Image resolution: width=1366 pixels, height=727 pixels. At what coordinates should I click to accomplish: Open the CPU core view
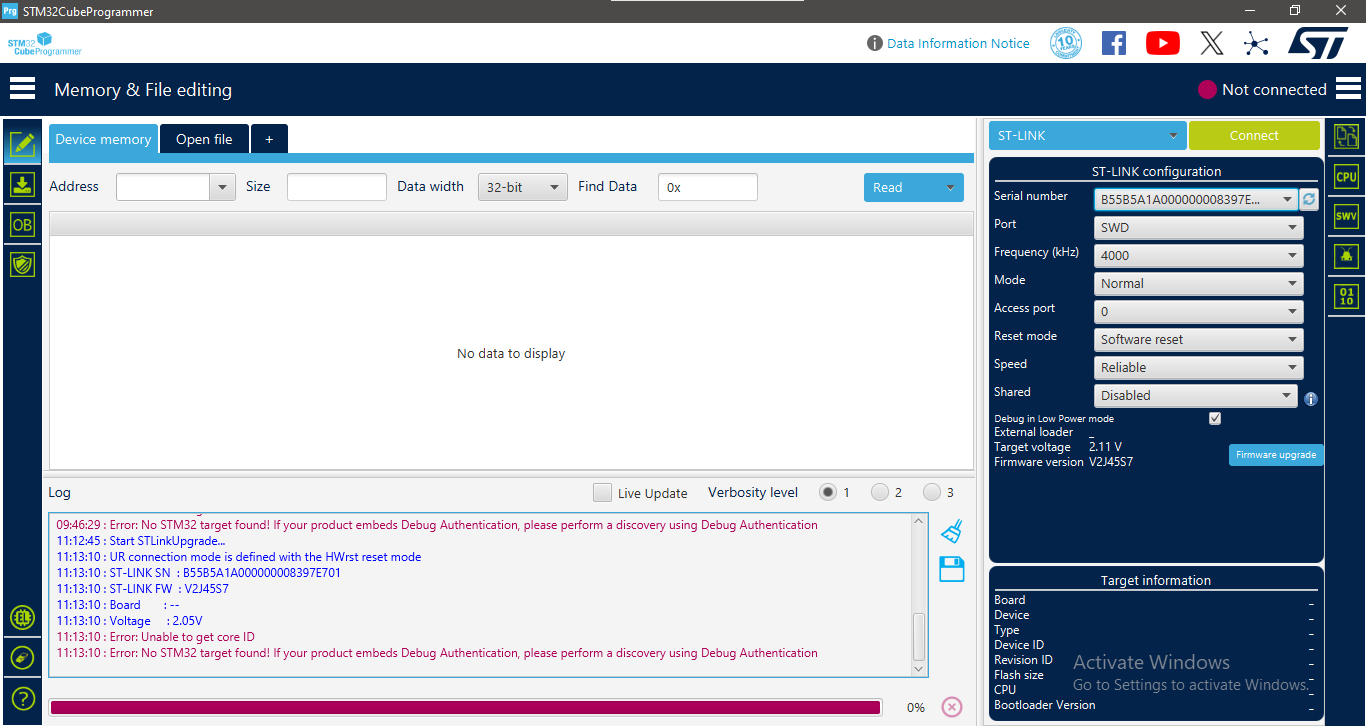[x=1346, y=175]
